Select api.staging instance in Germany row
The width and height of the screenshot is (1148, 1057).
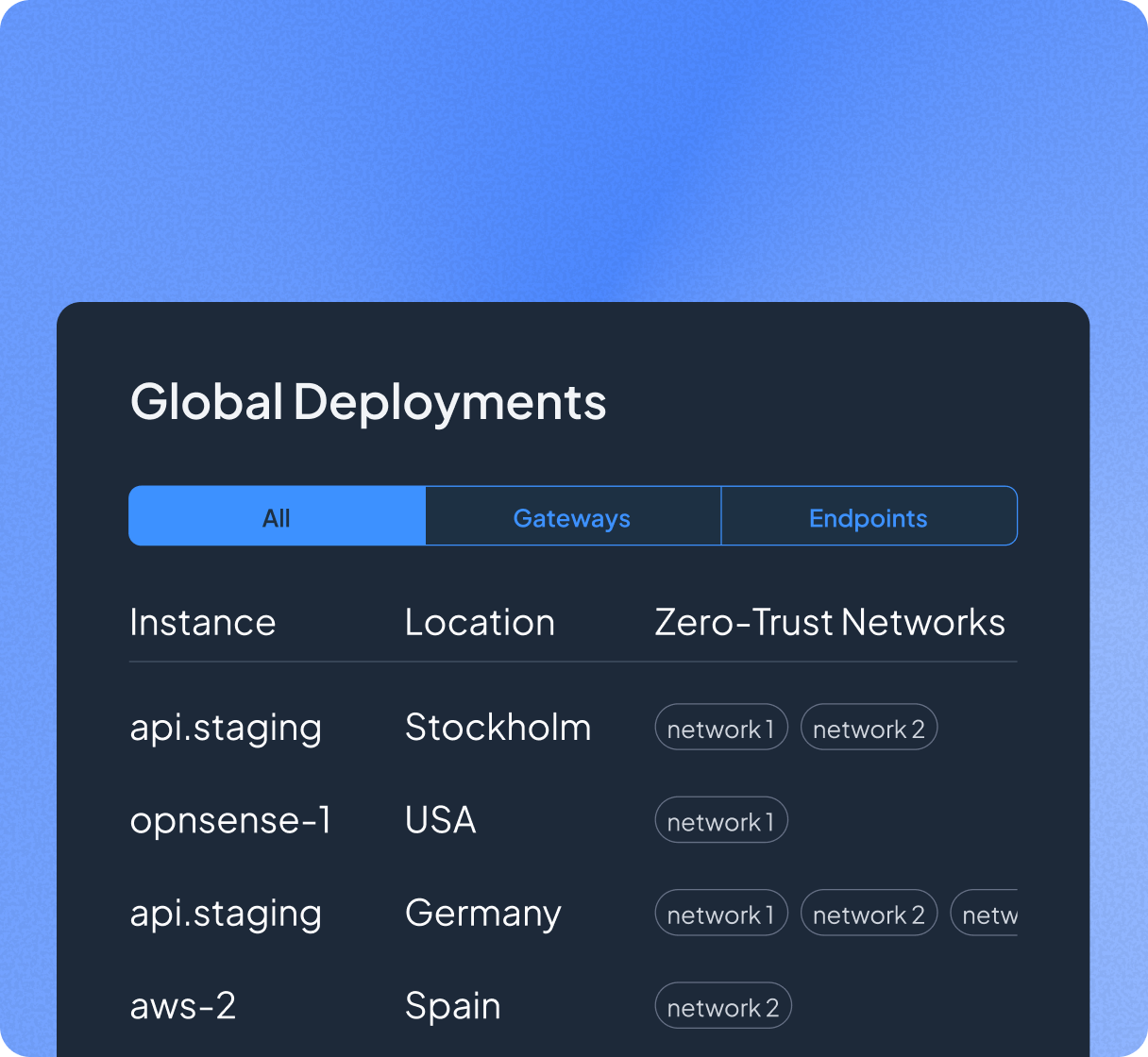[x=226, y=914]
